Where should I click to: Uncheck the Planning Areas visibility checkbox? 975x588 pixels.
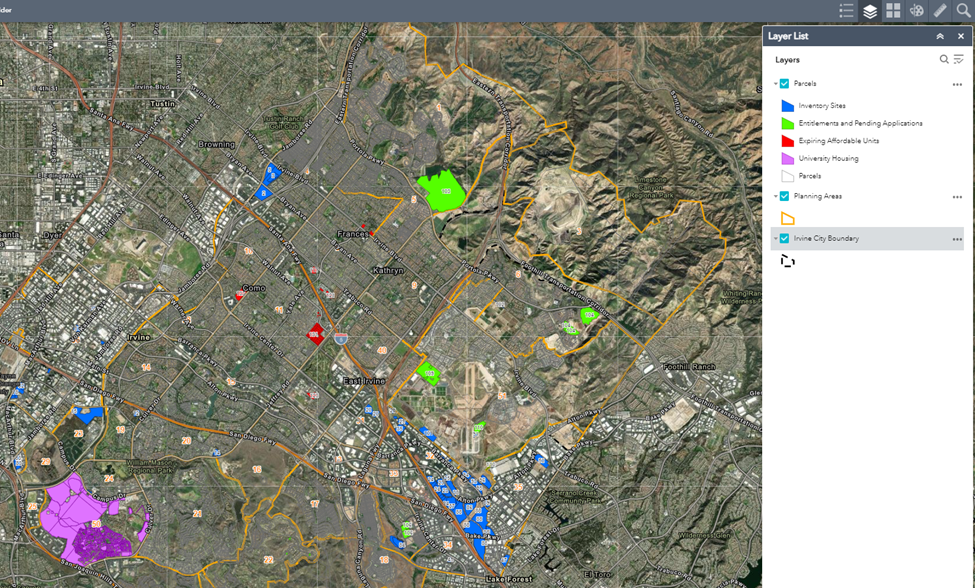[784, 196]
